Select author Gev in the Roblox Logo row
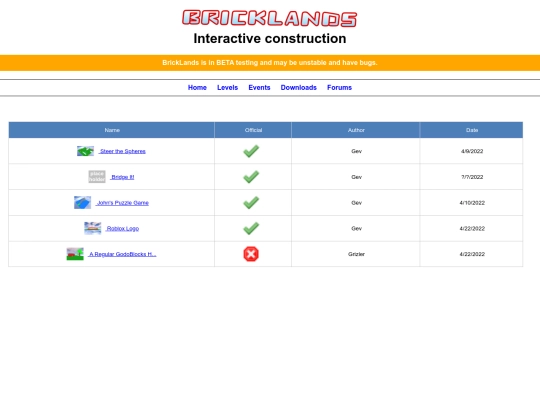This screenshot has height=405, width=540. tap(356, 228)
